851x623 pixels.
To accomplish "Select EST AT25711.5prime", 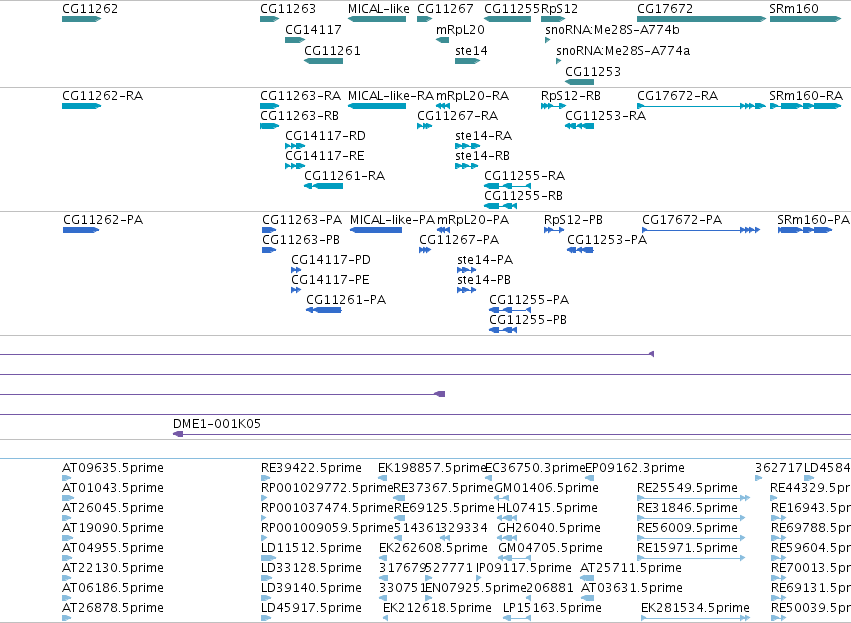I will pyautogui.click(x=631, y=568).
